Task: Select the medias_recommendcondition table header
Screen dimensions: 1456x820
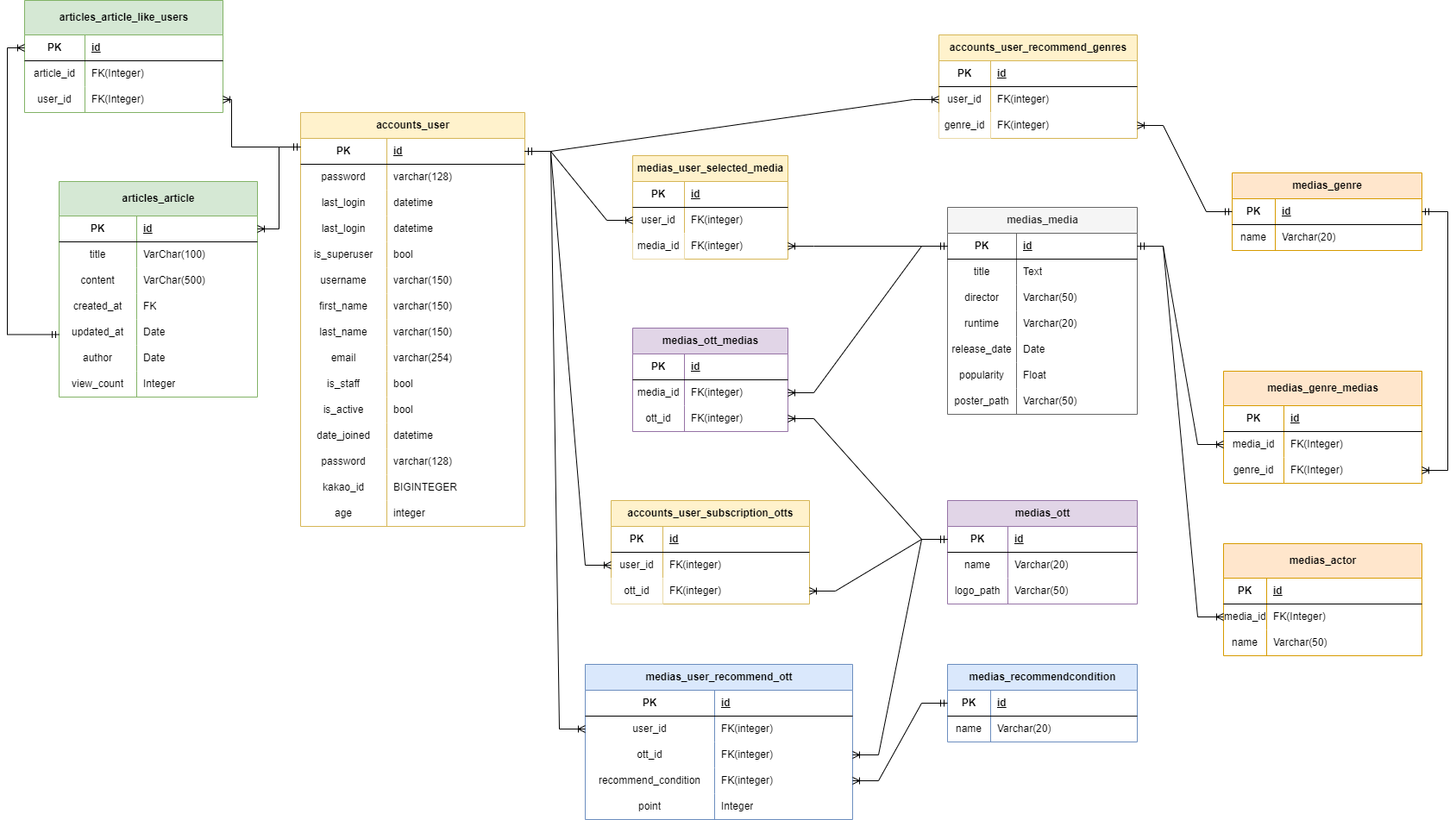Action: click(x=1042, y=677)
